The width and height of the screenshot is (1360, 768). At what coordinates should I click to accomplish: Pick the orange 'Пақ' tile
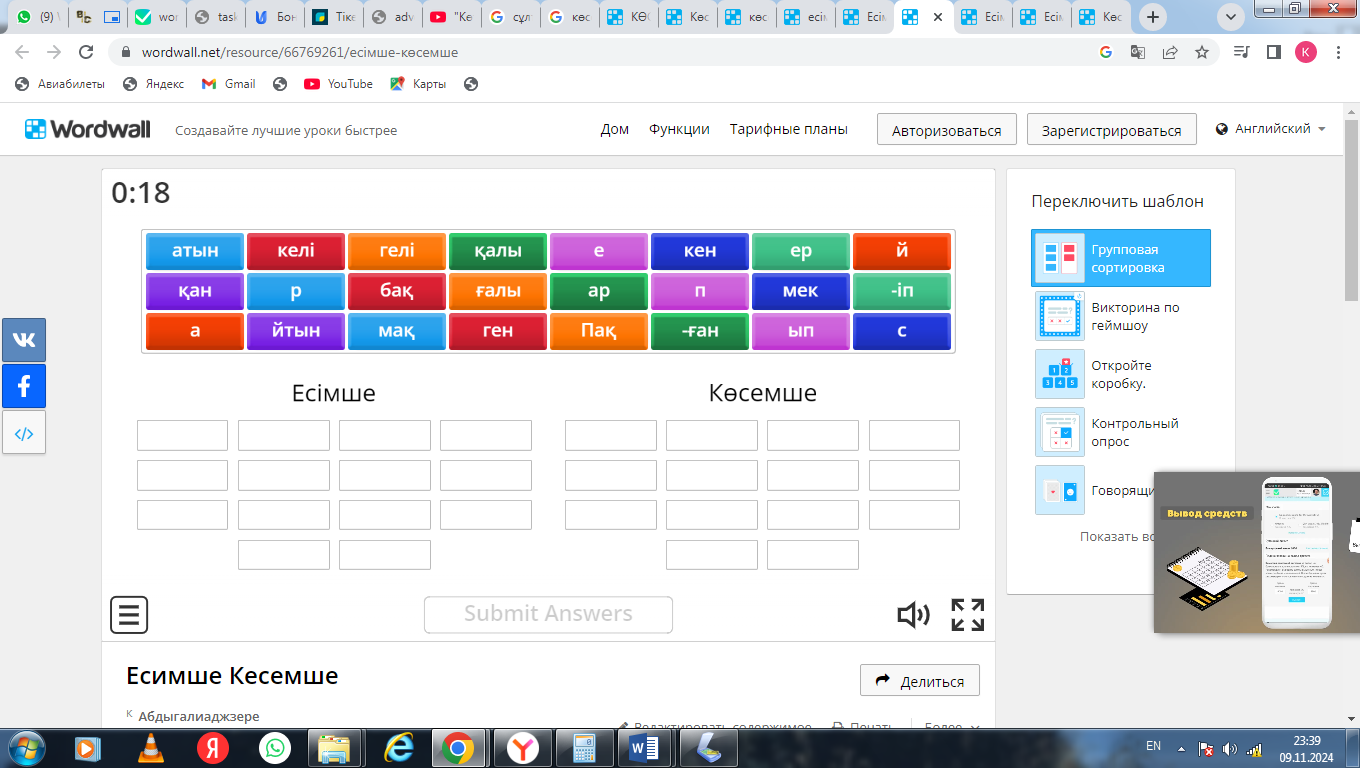coord(599,331)
